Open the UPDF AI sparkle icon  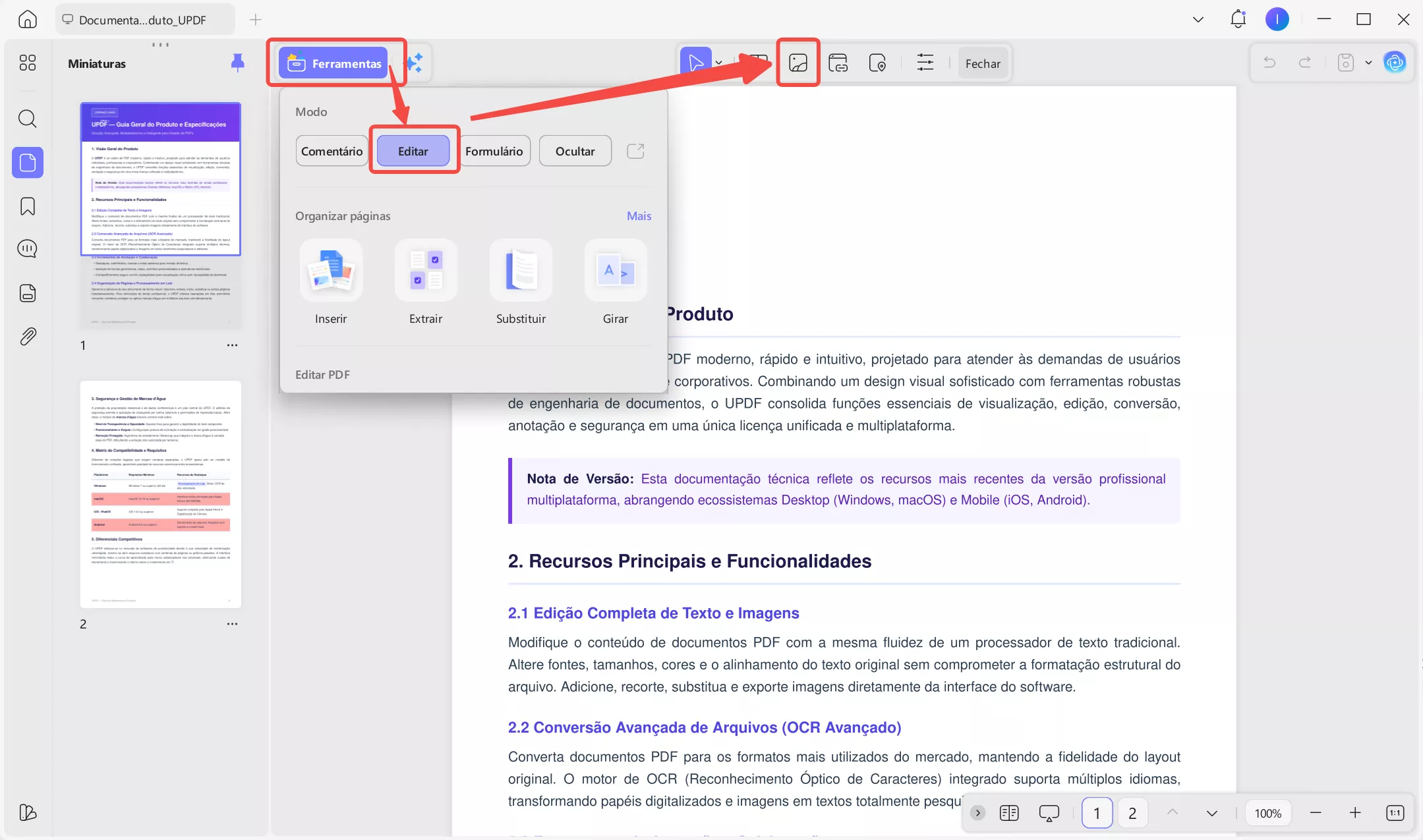coord(414,63)
